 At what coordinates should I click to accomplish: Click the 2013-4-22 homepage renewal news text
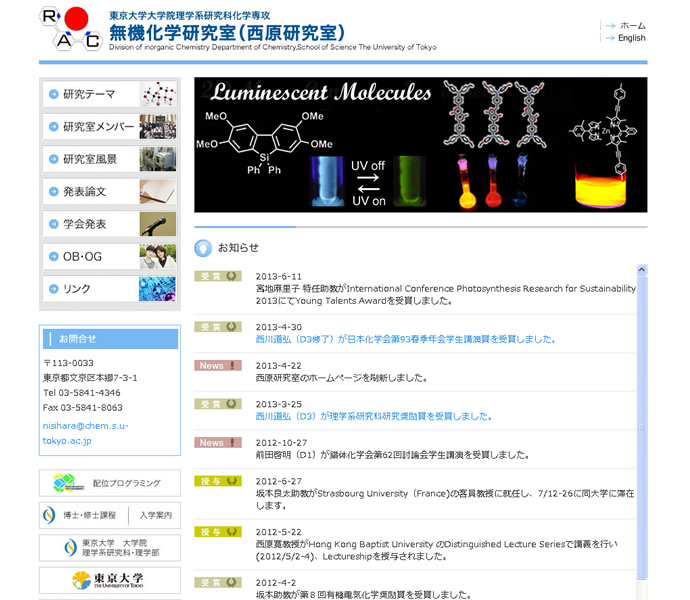(x=341, y=378)
